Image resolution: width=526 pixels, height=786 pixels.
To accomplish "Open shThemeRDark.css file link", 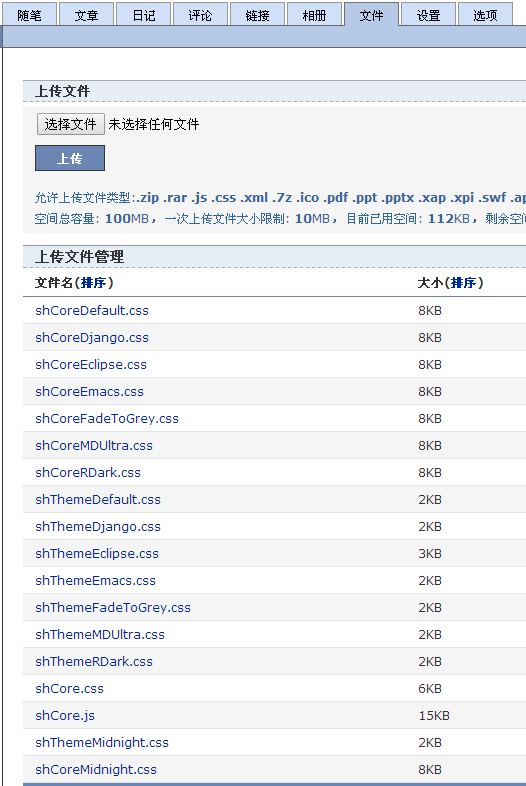I will pos(94,662).
